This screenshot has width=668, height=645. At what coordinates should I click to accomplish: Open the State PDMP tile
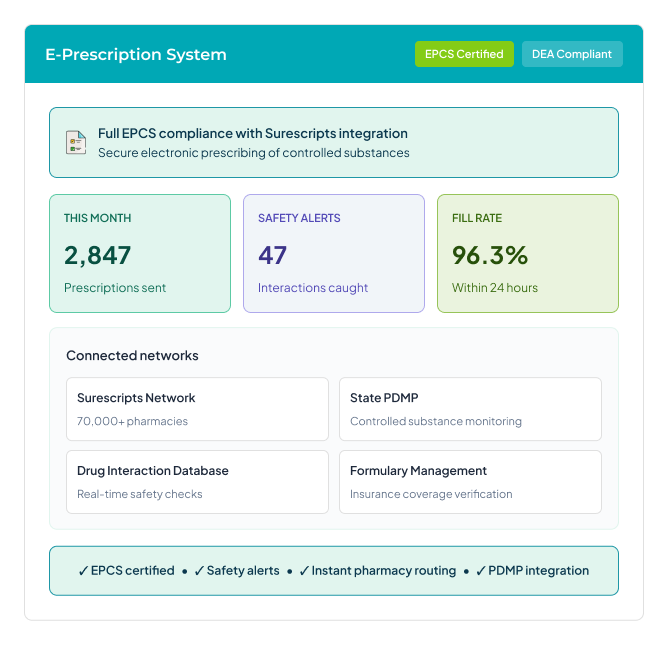(470, 409)
